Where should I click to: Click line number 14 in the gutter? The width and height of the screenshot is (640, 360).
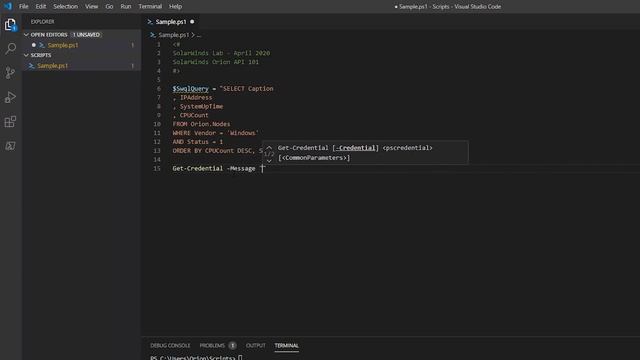157,160
